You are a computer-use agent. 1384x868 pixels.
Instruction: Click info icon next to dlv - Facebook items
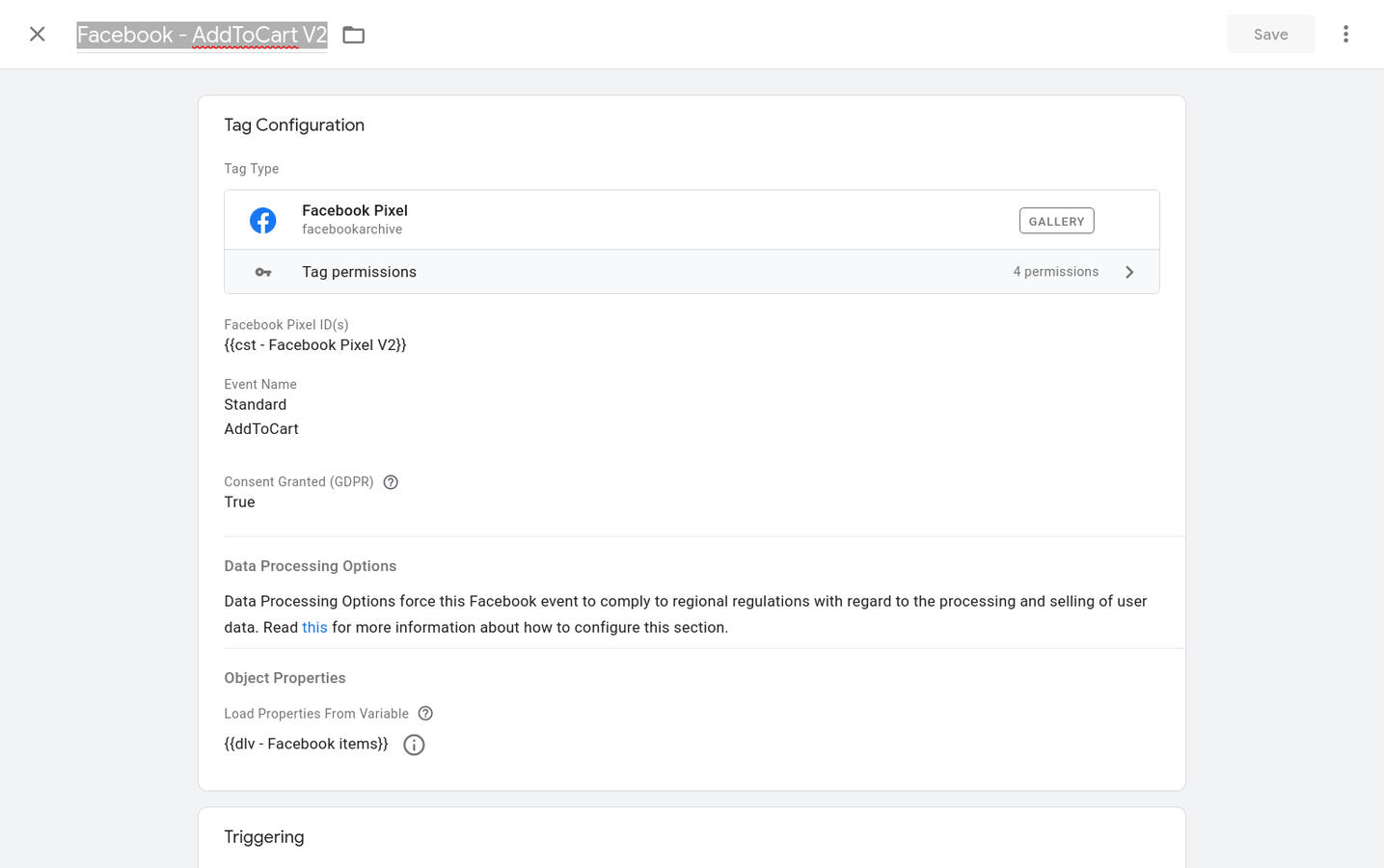point(414,745)
